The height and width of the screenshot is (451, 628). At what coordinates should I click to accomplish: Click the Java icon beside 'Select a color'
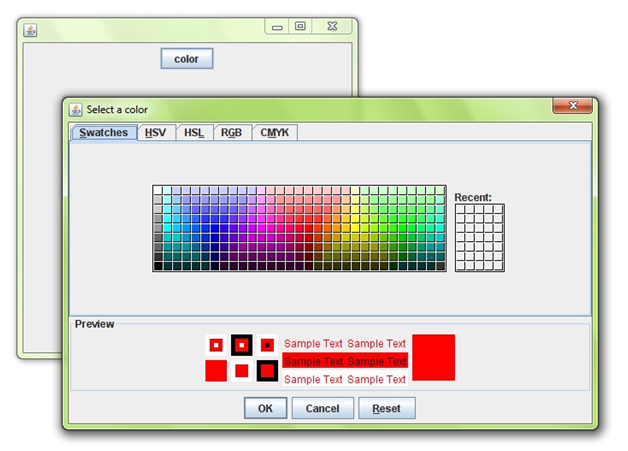pos(76,109)
